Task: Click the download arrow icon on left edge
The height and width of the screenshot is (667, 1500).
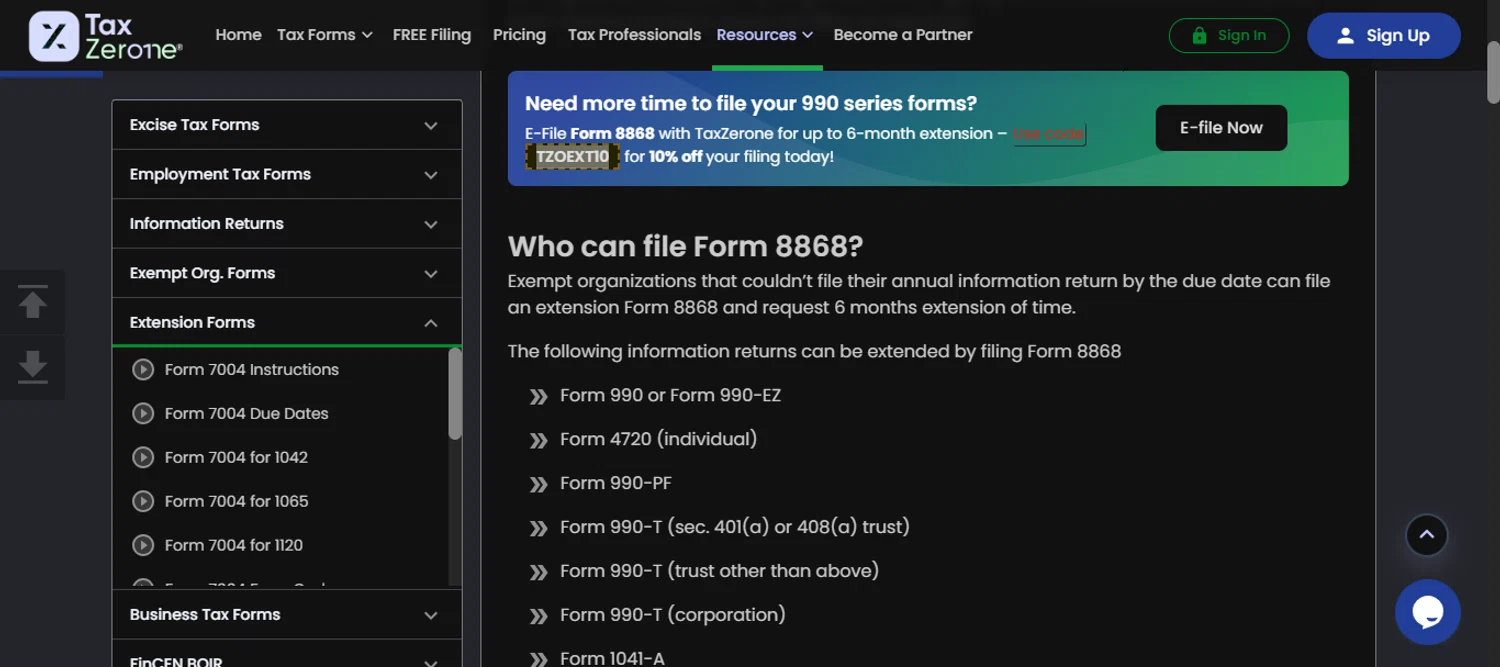Action: click(33, 367)
